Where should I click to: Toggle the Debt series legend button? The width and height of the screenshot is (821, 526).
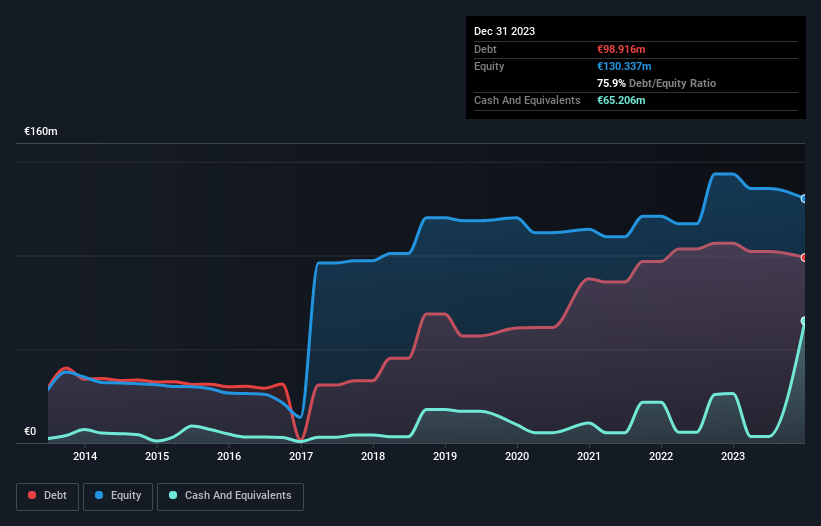tap(48, 496)
